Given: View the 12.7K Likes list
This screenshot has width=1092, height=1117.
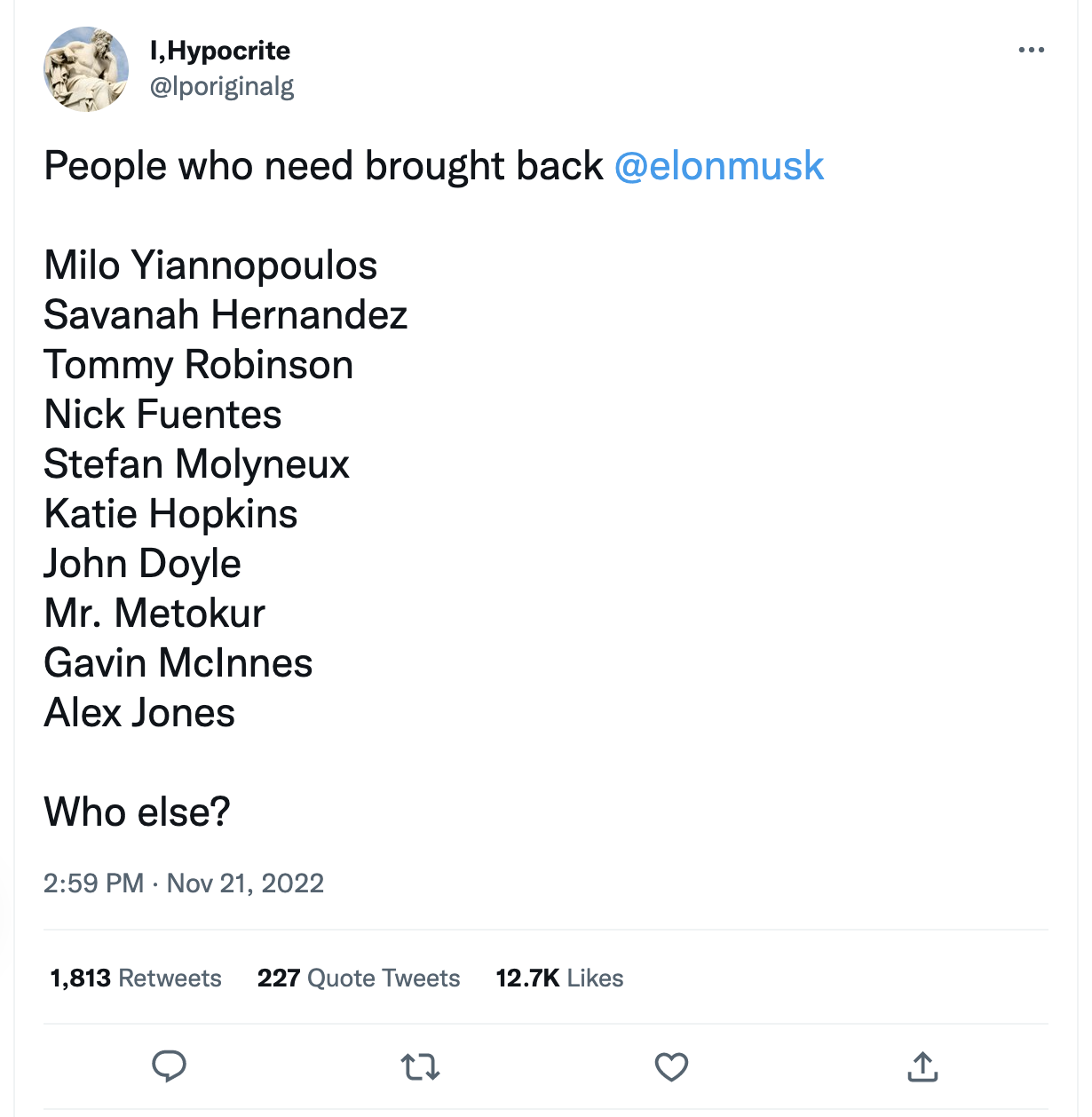Looking at the screenshot, I should (558, 978).
